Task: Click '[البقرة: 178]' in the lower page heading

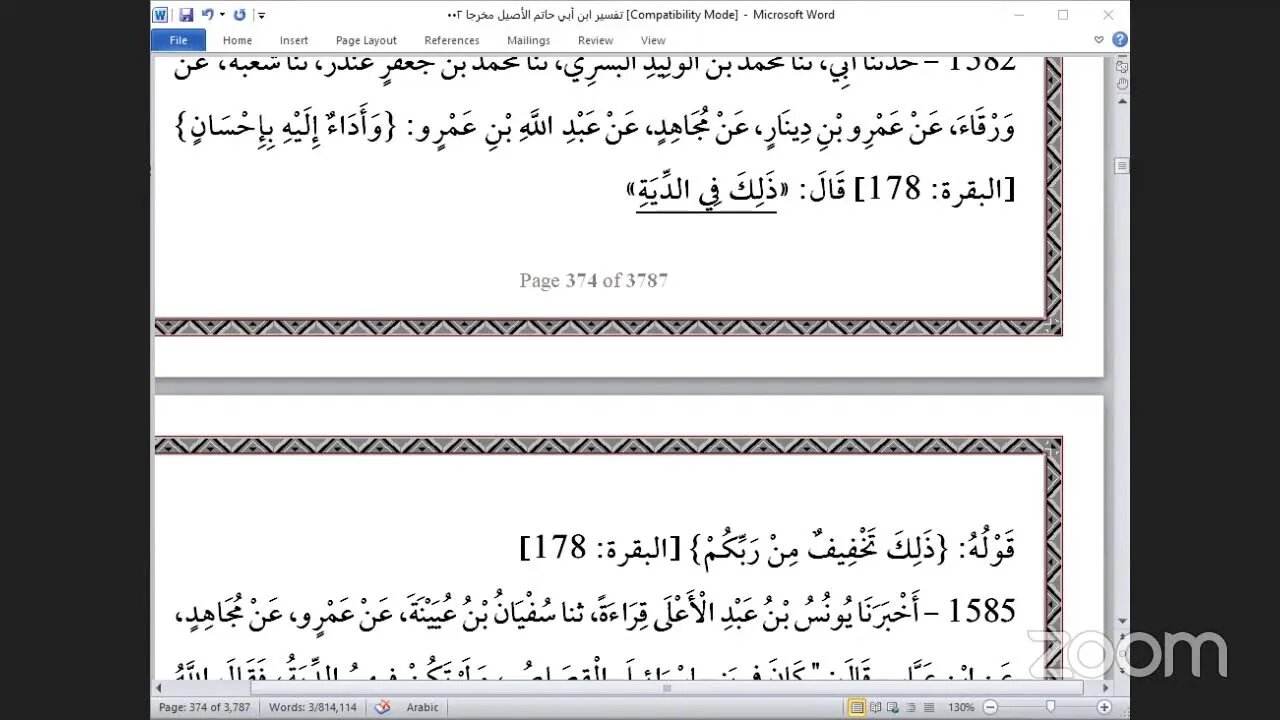Action: (x=600, y=549)
